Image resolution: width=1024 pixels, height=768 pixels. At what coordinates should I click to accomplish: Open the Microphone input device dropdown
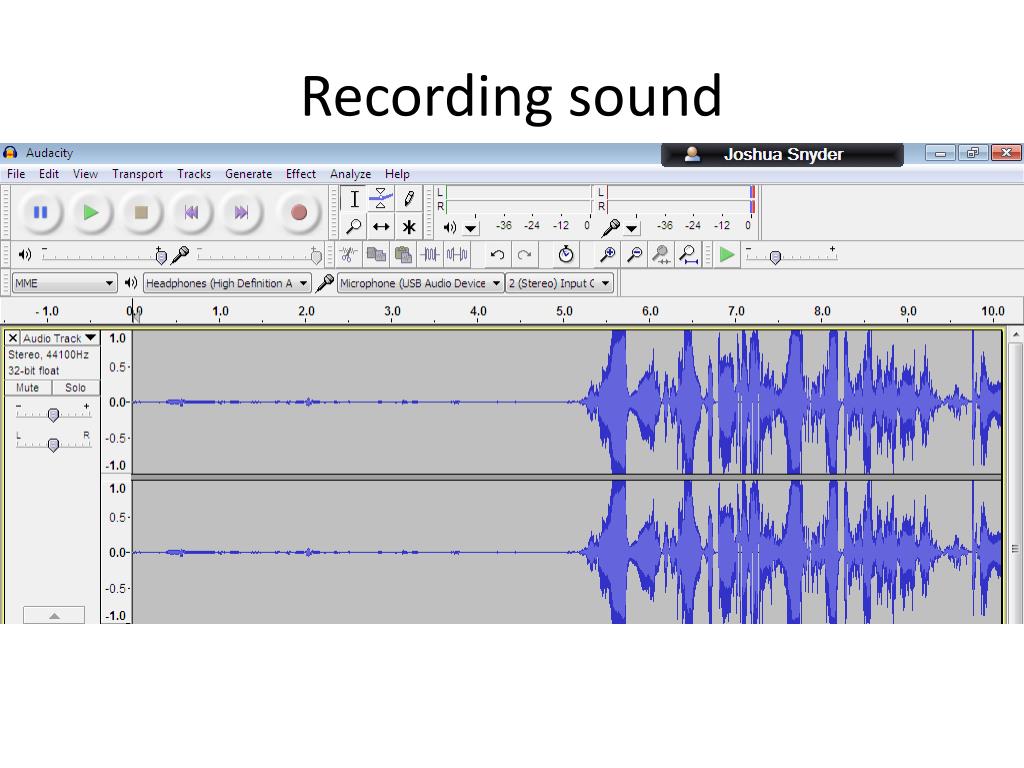[420, 283]
